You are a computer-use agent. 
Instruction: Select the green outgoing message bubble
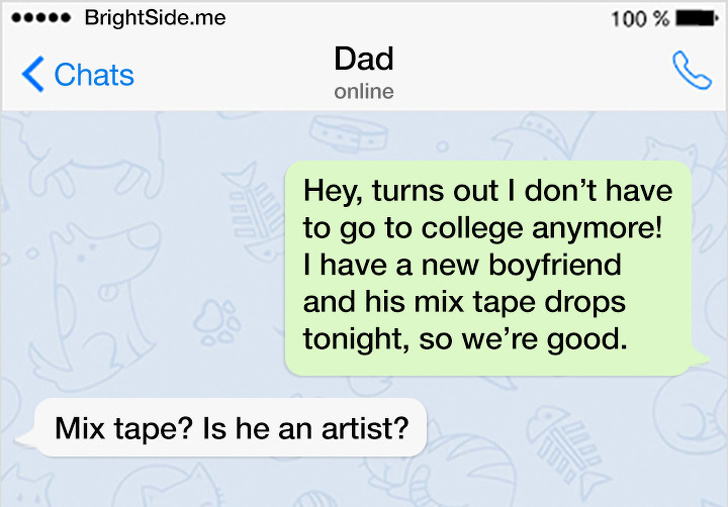coord(488,267)
